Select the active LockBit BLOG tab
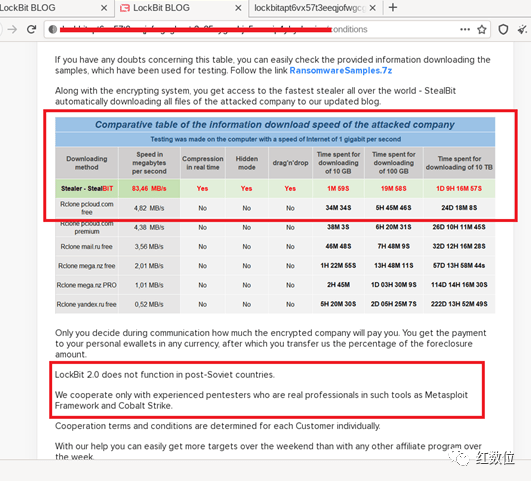This screenshot has width=531, height=481. [x=181, y=8]
